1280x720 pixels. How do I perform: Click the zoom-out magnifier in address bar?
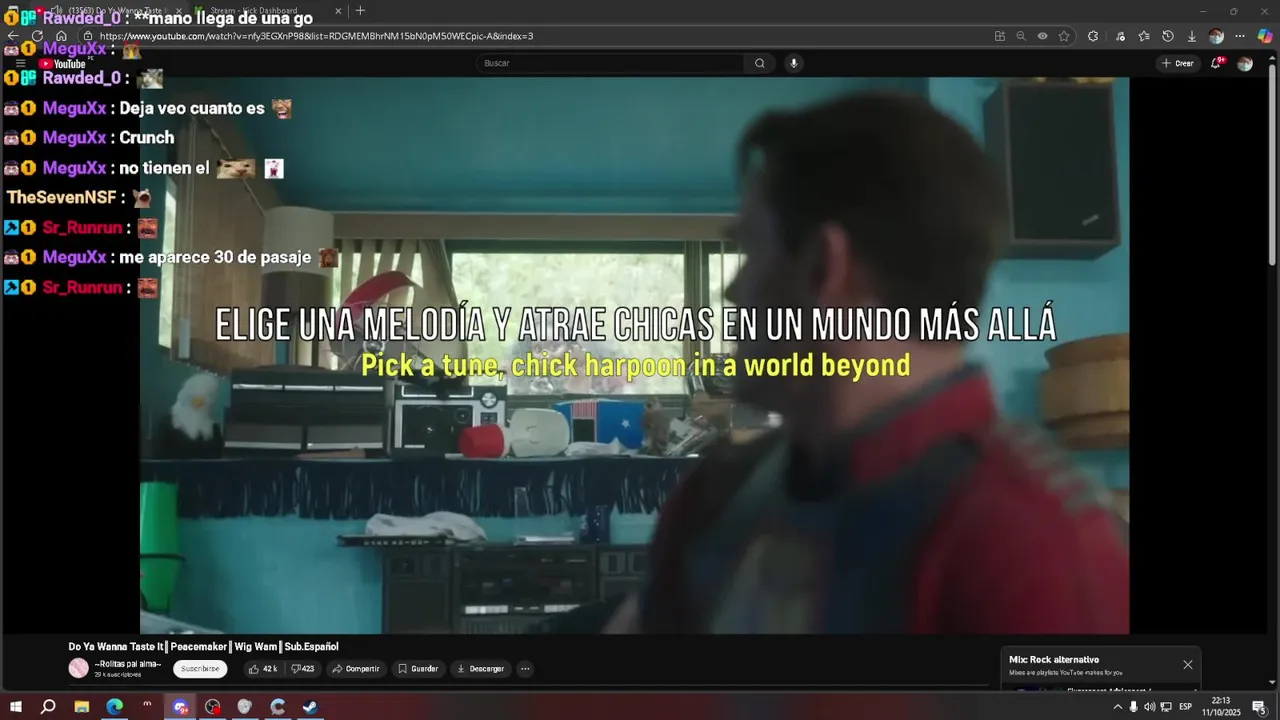[1021, 36]
